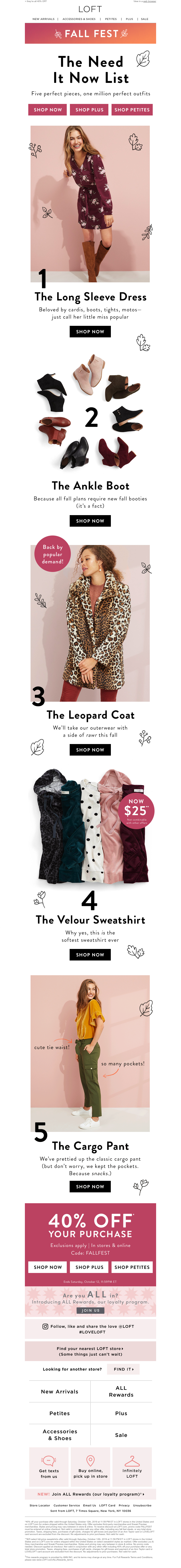The image size is (181, 1568).
Task: Click the location pin icon for in-store pickup
Action: tap(90, 1460)
